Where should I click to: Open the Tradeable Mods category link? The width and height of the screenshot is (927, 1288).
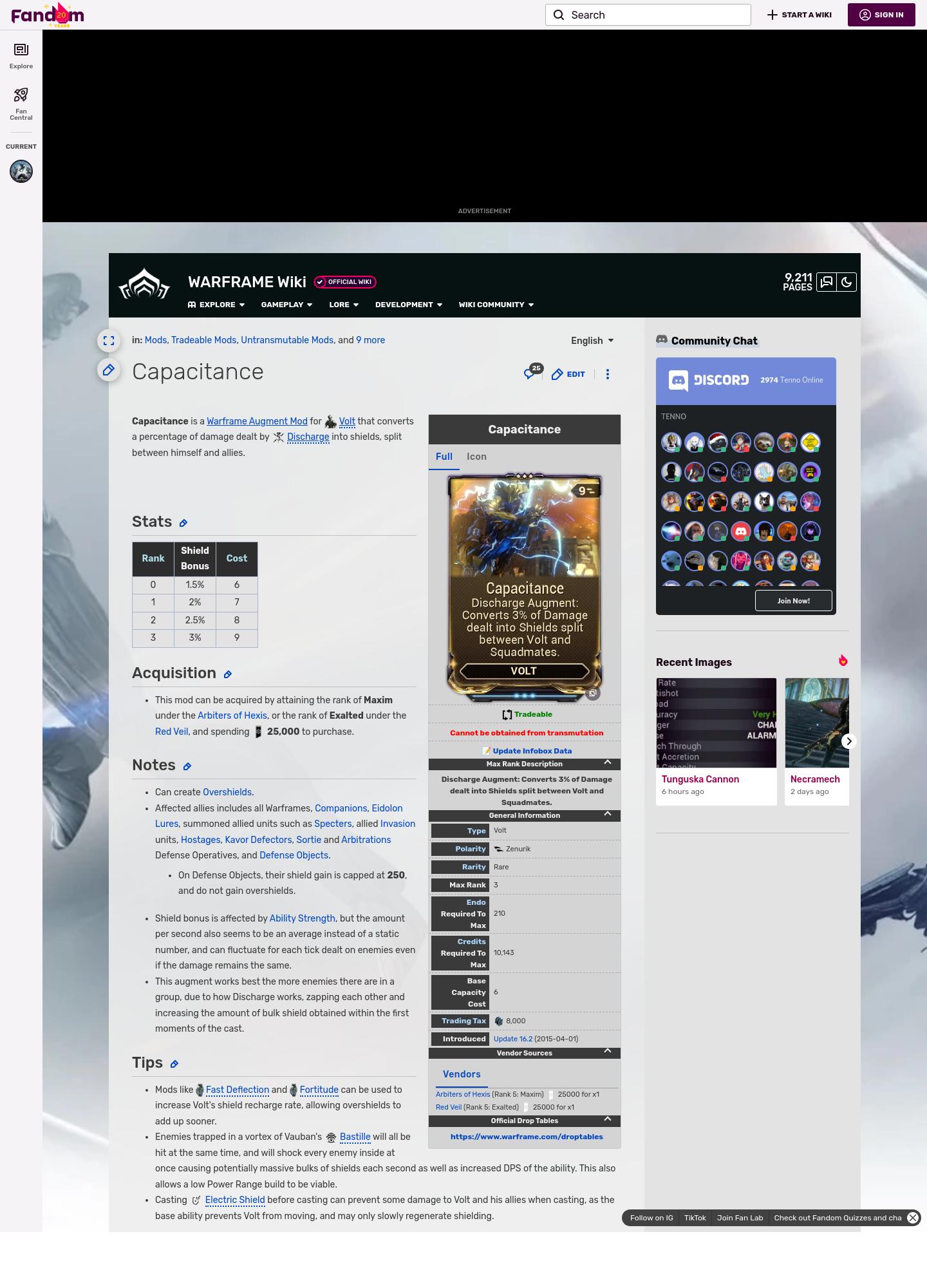[x=204, y=340]
